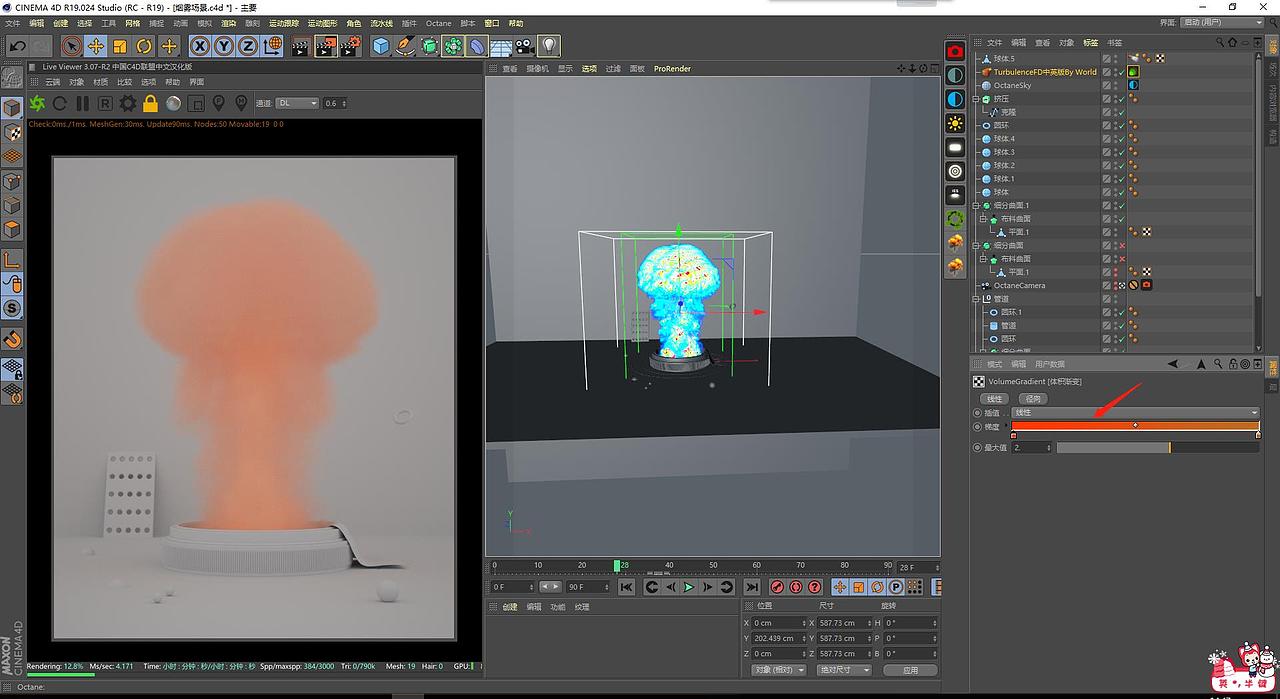The width and height of the screenshot is (1280, 699).
Task: Toggle visibility dots of 球体.3 row
Action: (x=1115, y=152)
